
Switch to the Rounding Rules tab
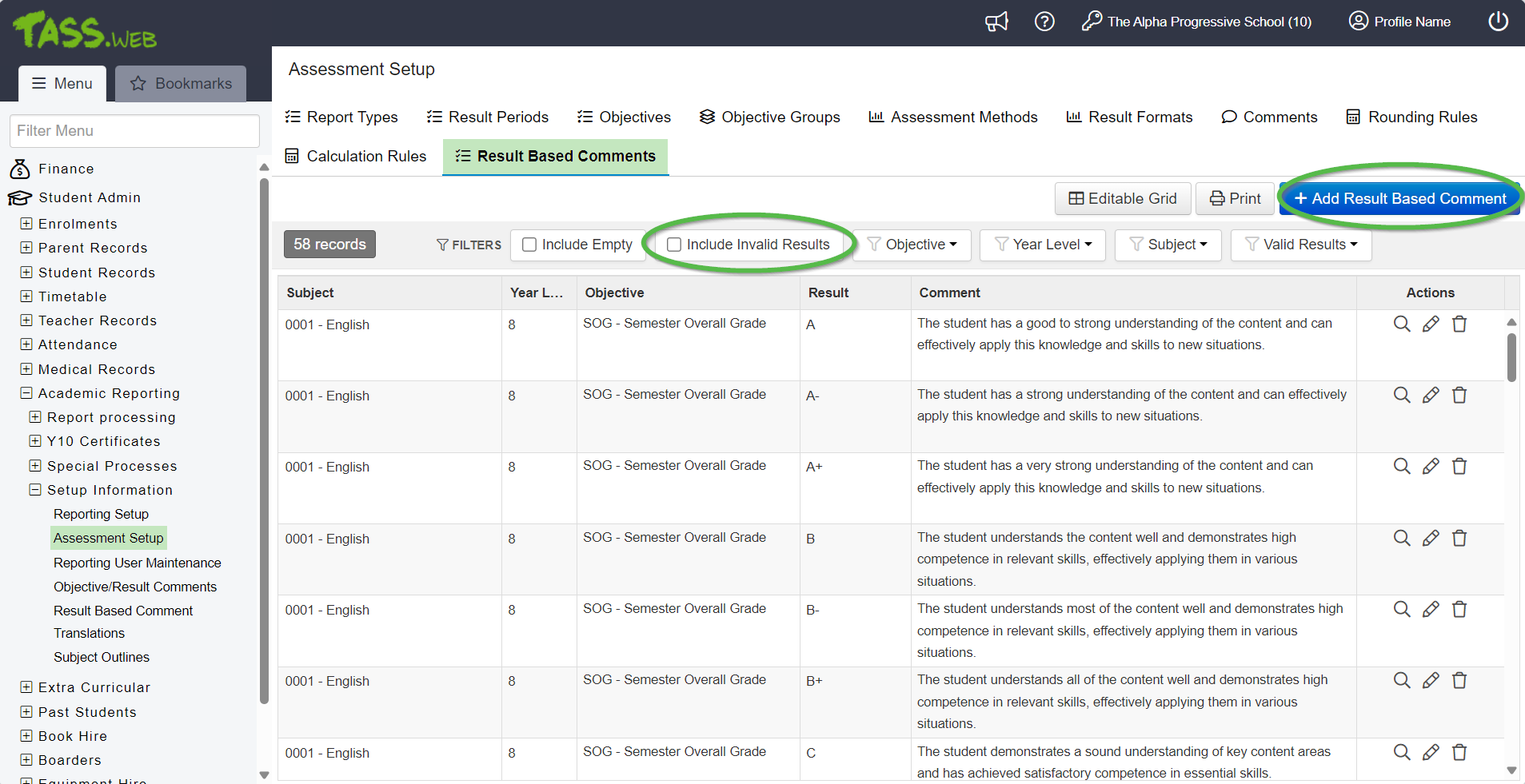pyautogui.click(x=1411, y=117)
